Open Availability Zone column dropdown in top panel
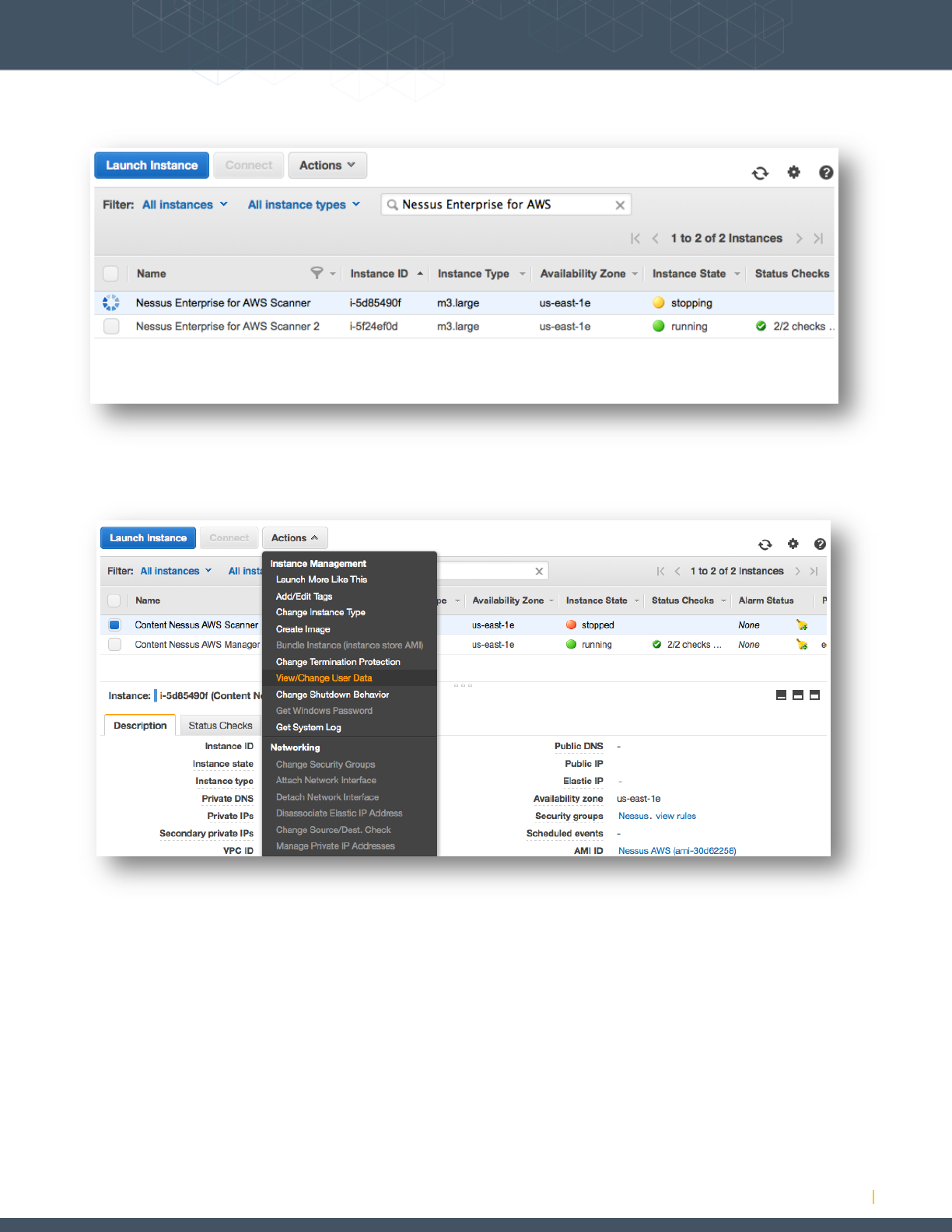The image size is (952, 1232). pyautogui.click(x=635, y=274)
